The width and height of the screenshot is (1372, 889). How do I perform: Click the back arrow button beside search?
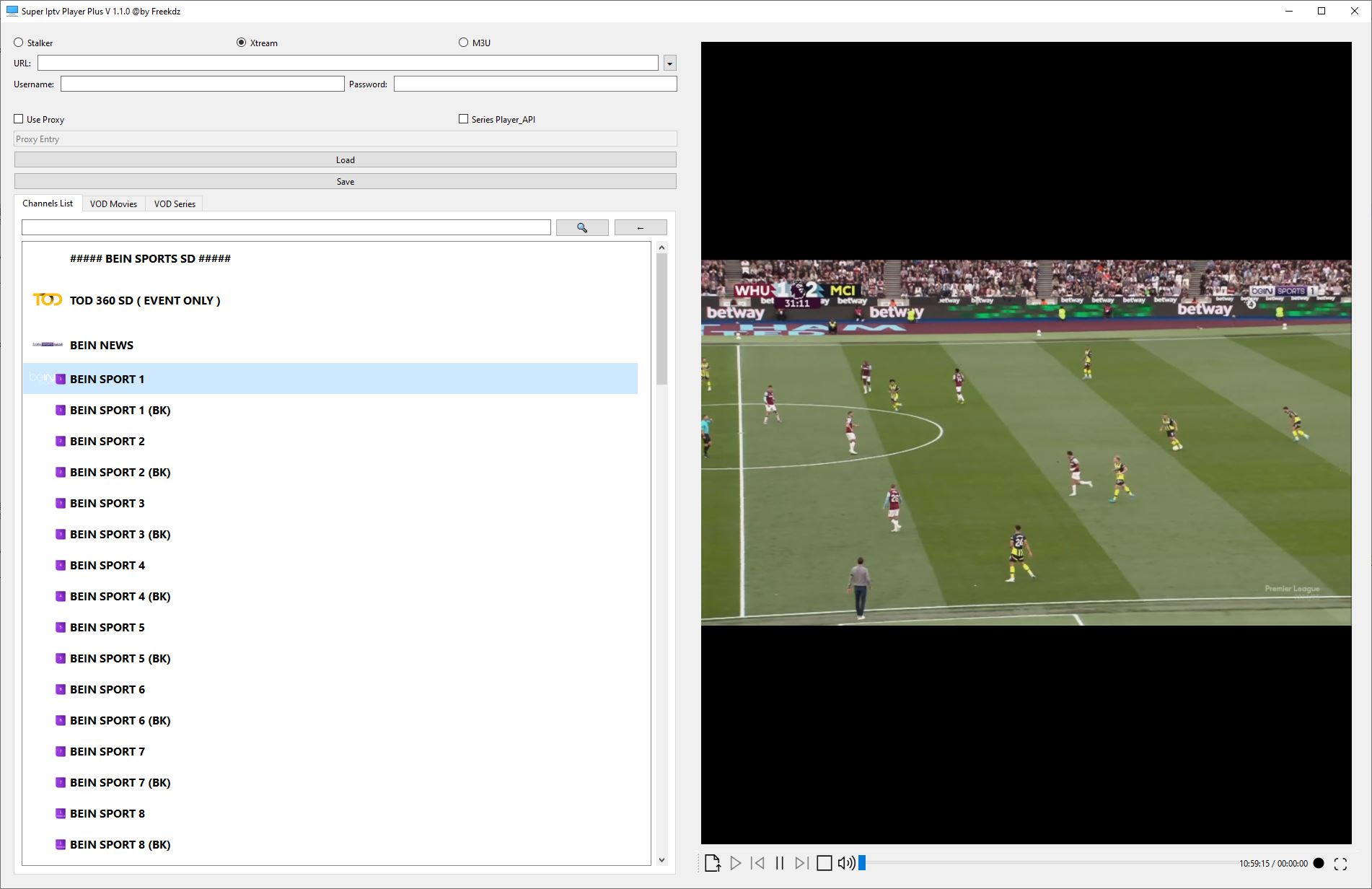click(x=641, y=228)
